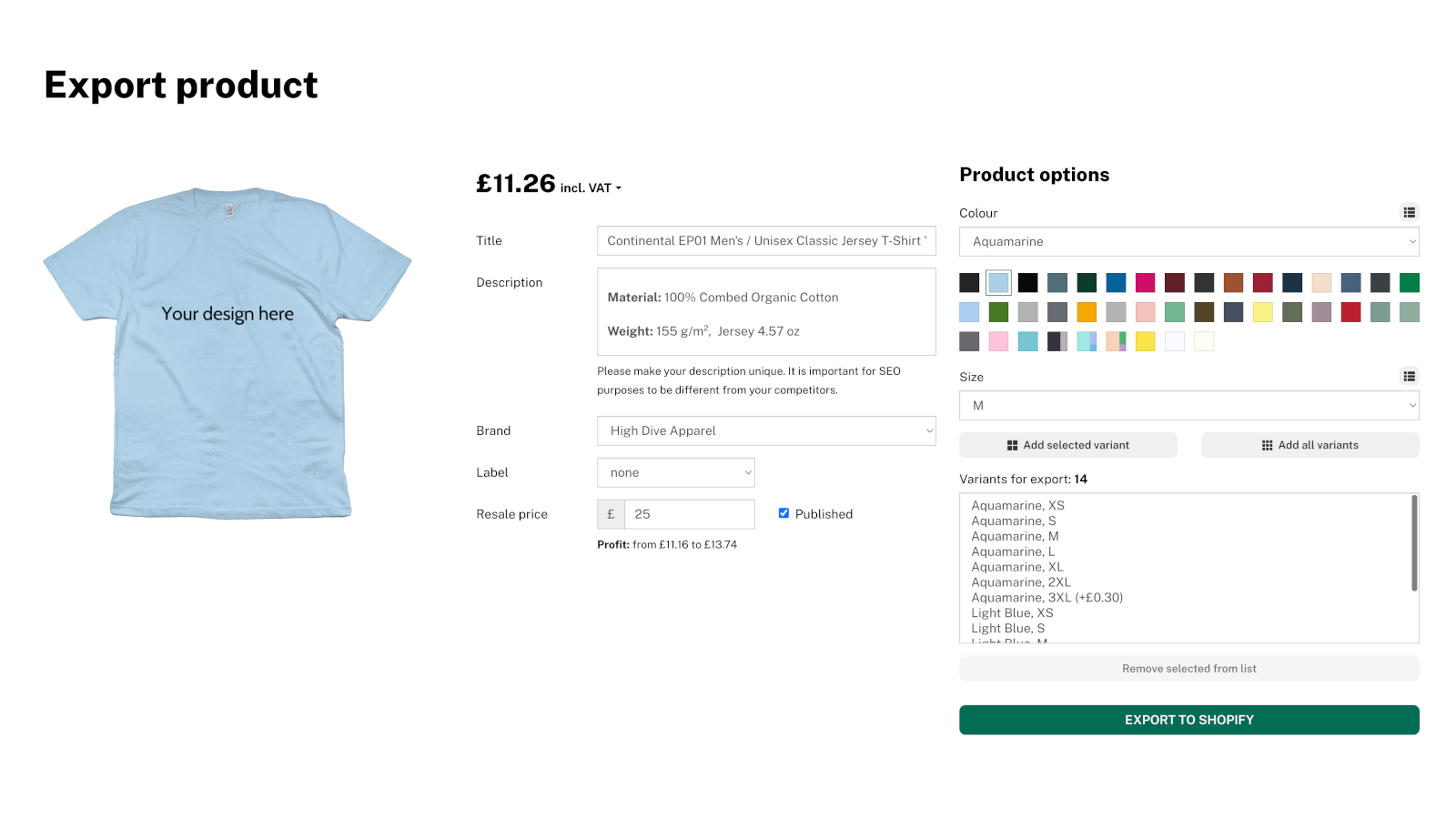Select the selected Aquamarine swatch with outline
This screenshot has height=819, width=1456.
pyautogui.click(x=998, y=282)
